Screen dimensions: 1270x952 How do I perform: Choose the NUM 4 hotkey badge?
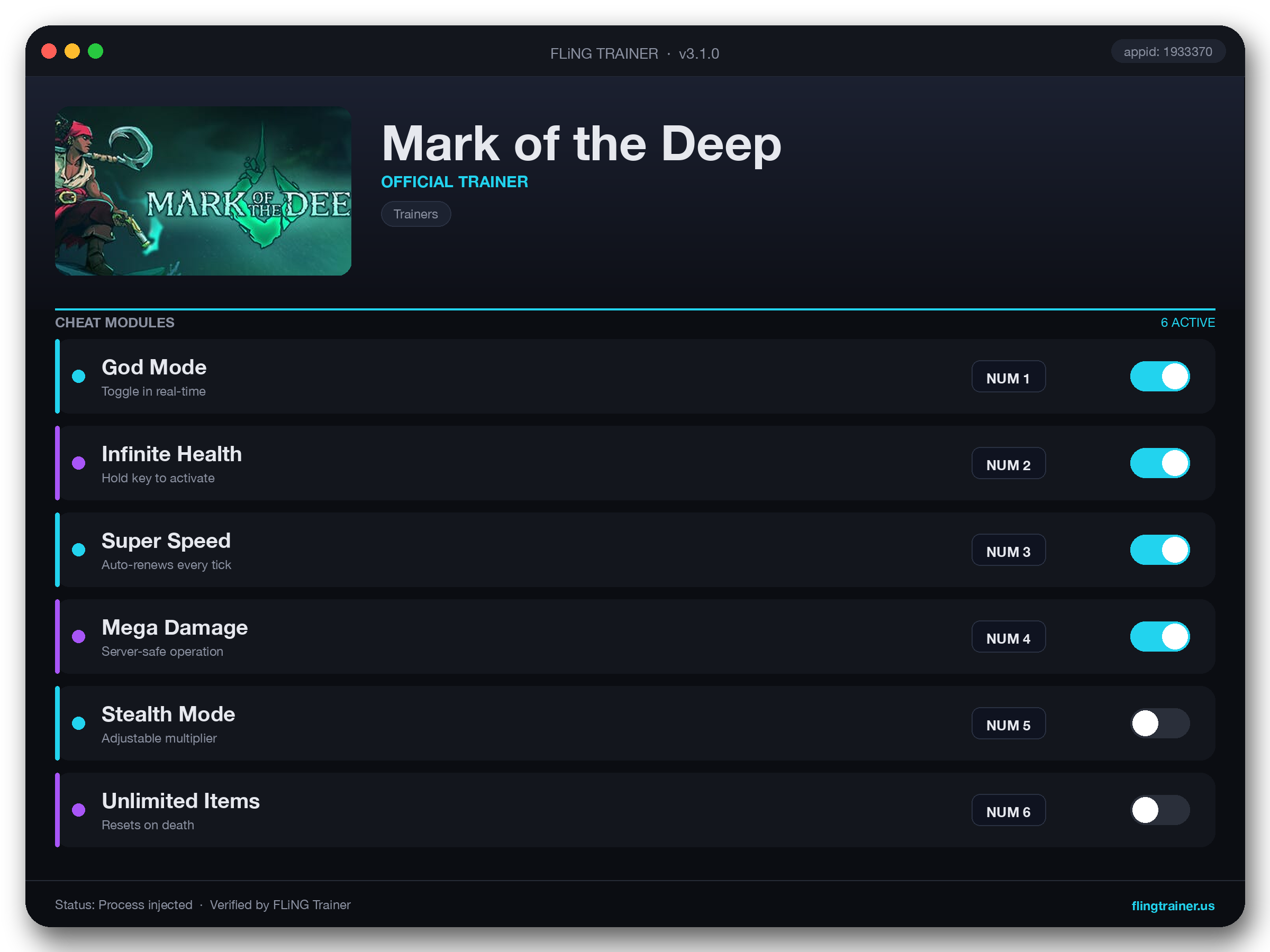(1008, 636)
